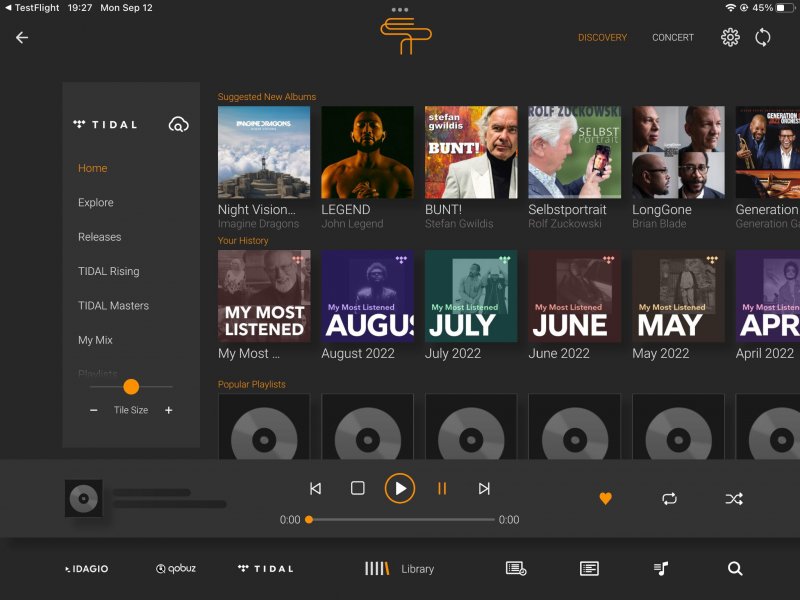Open the May 2022 history tile
Screen dimensions: 800x600
[678, 296]
